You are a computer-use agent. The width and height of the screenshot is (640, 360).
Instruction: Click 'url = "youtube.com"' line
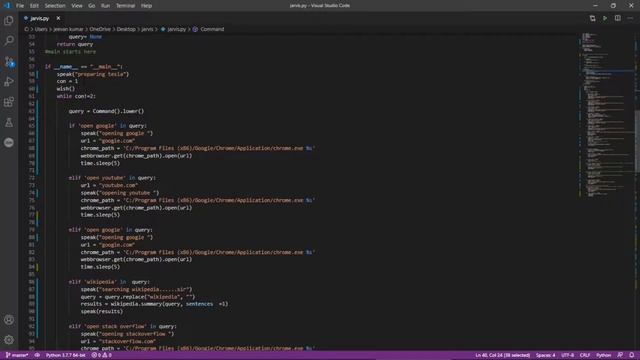(109, 185)
